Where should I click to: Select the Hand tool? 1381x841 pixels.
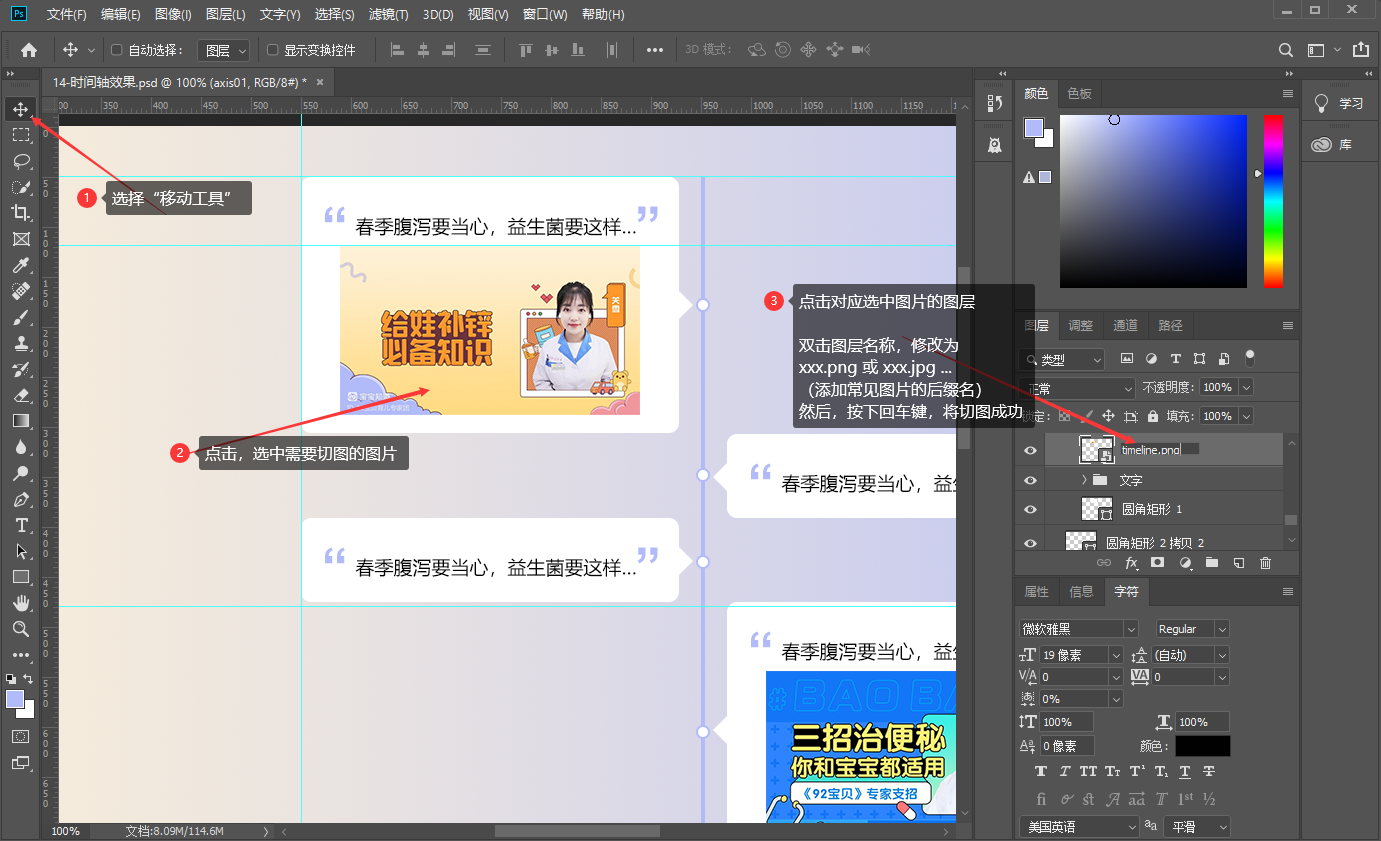click(21, 603)
